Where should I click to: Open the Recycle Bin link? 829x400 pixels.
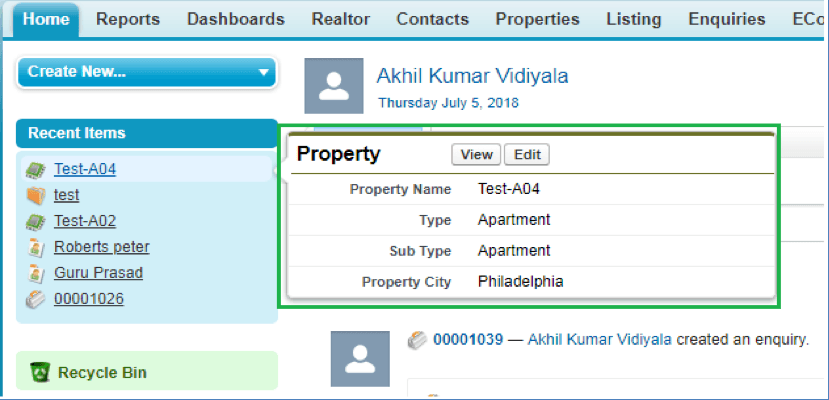[x=102, y=373]
